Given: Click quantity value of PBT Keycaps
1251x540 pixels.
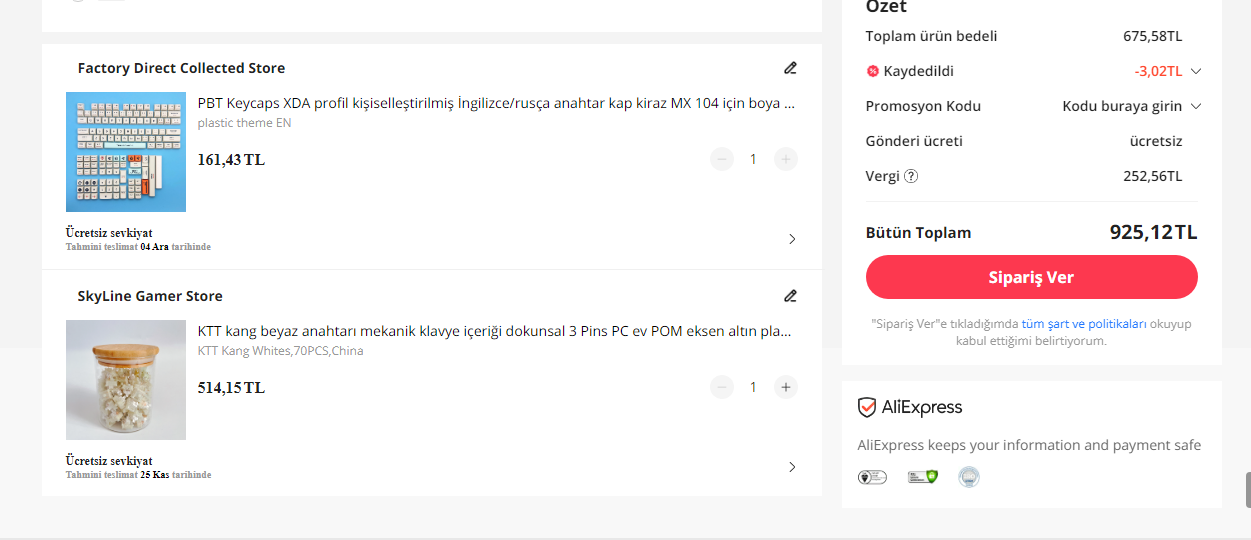Looking at the screenshot, I should coord(754,159).
